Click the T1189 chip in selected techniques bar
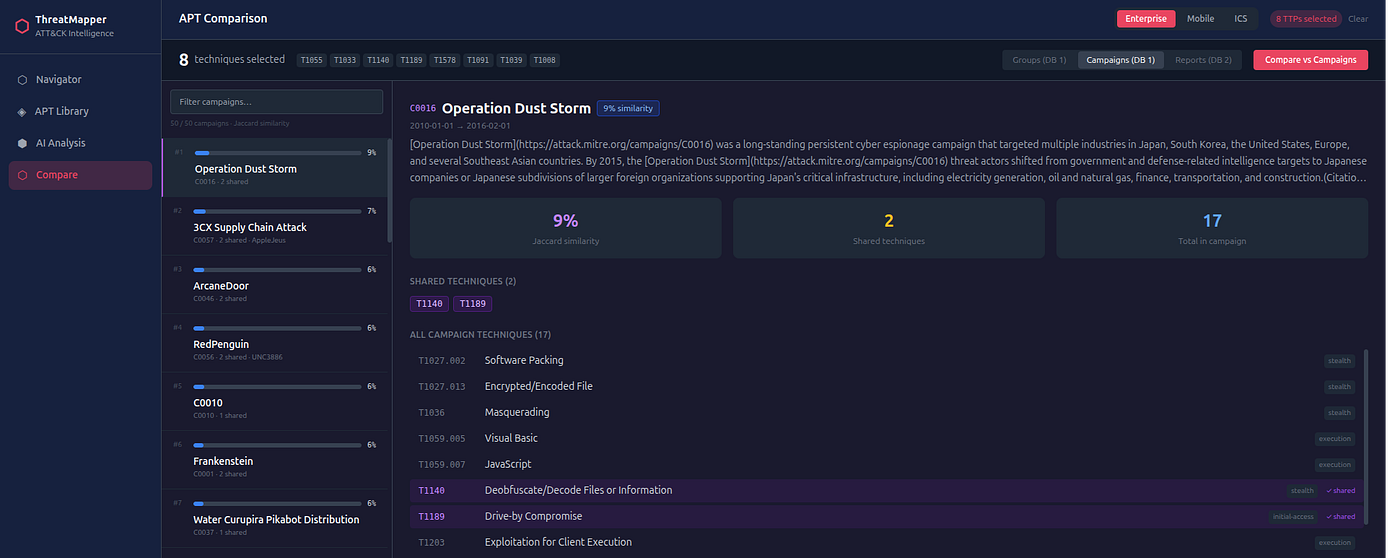This screenshot has width=1400, height=558. click(x=411, y=60)
